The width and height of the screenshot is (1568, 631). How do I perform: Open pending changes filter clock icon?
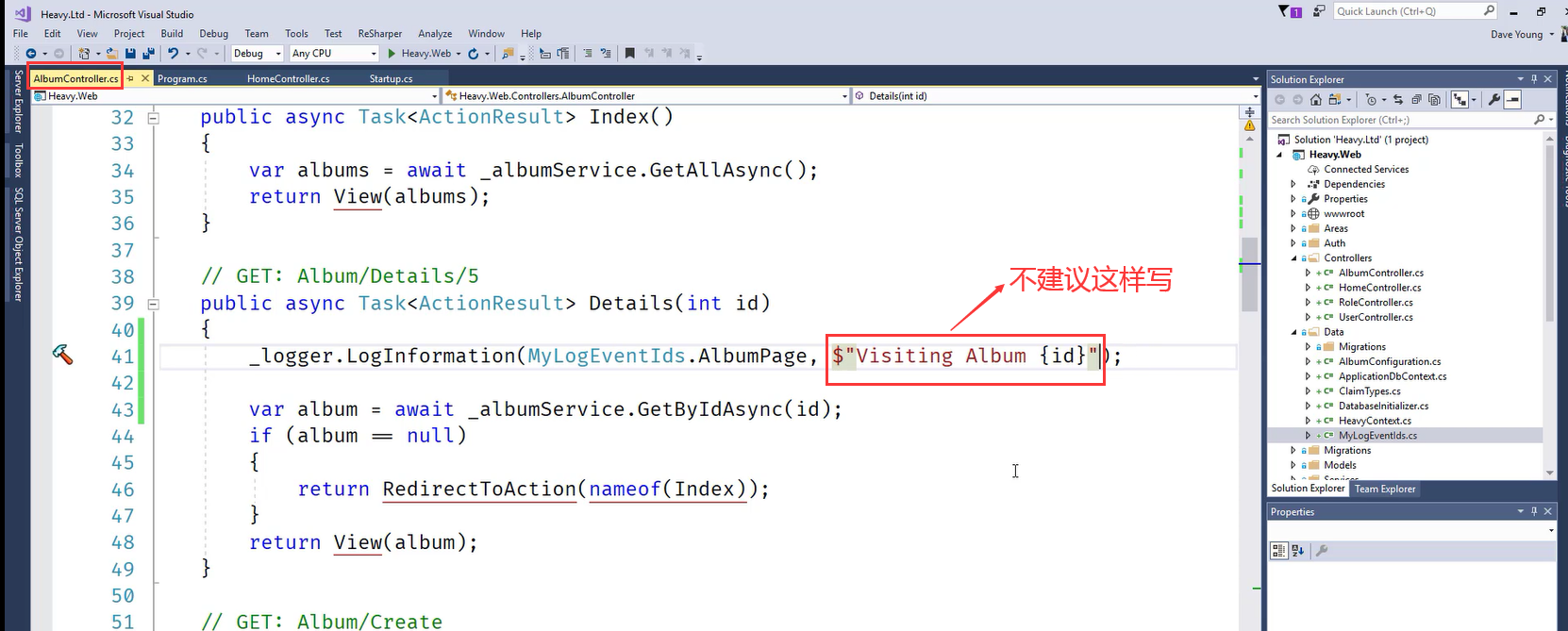pos(1371,99)
